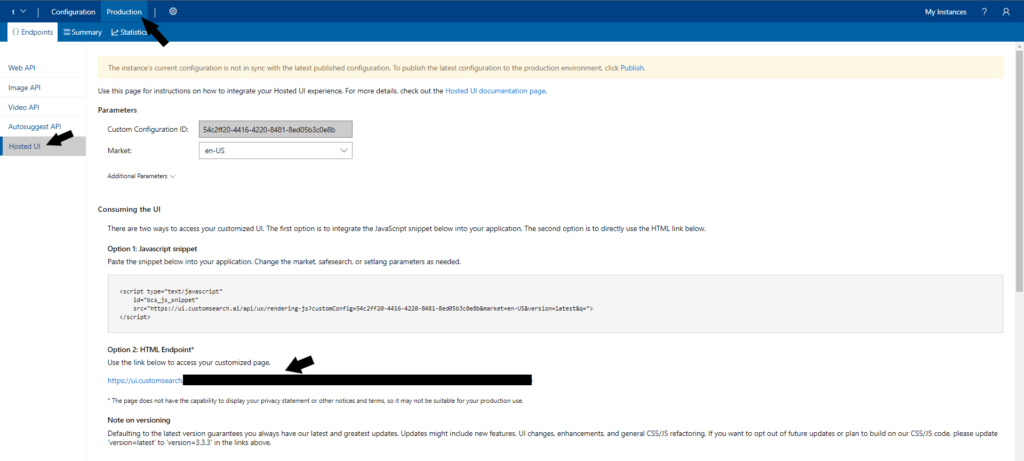The width and height of the screenshot is (1024, 461).
Task: Open Hosted UI documentation page link
Action: 495,90
